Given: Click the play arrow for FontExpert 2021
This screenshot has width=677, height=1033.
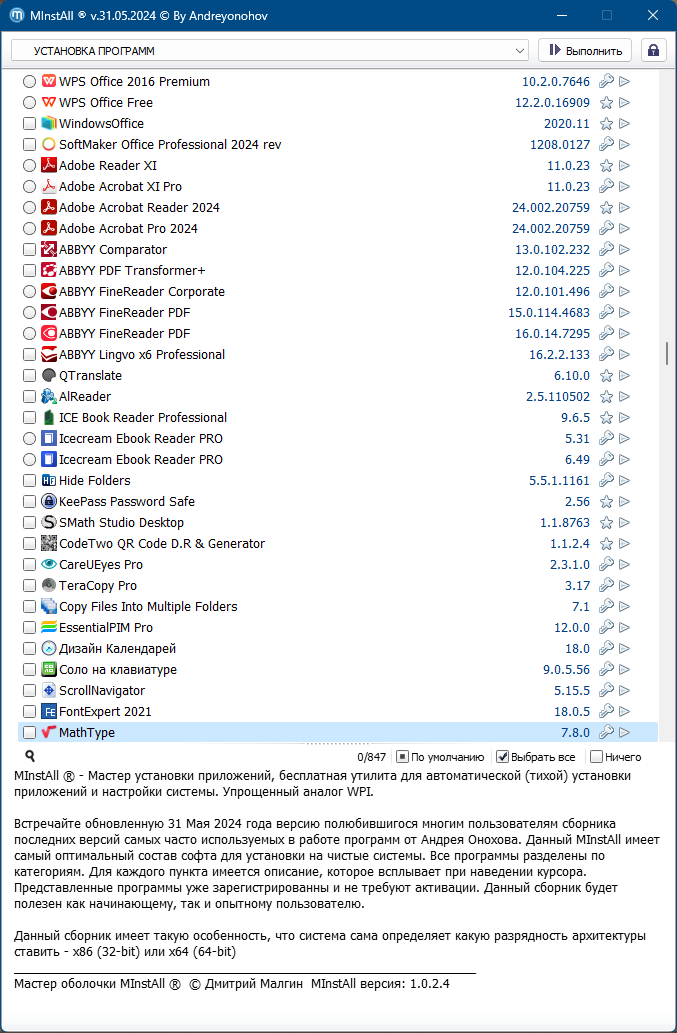Looking at the screenshot, I should pyautogui.click(x=625, y=712).
